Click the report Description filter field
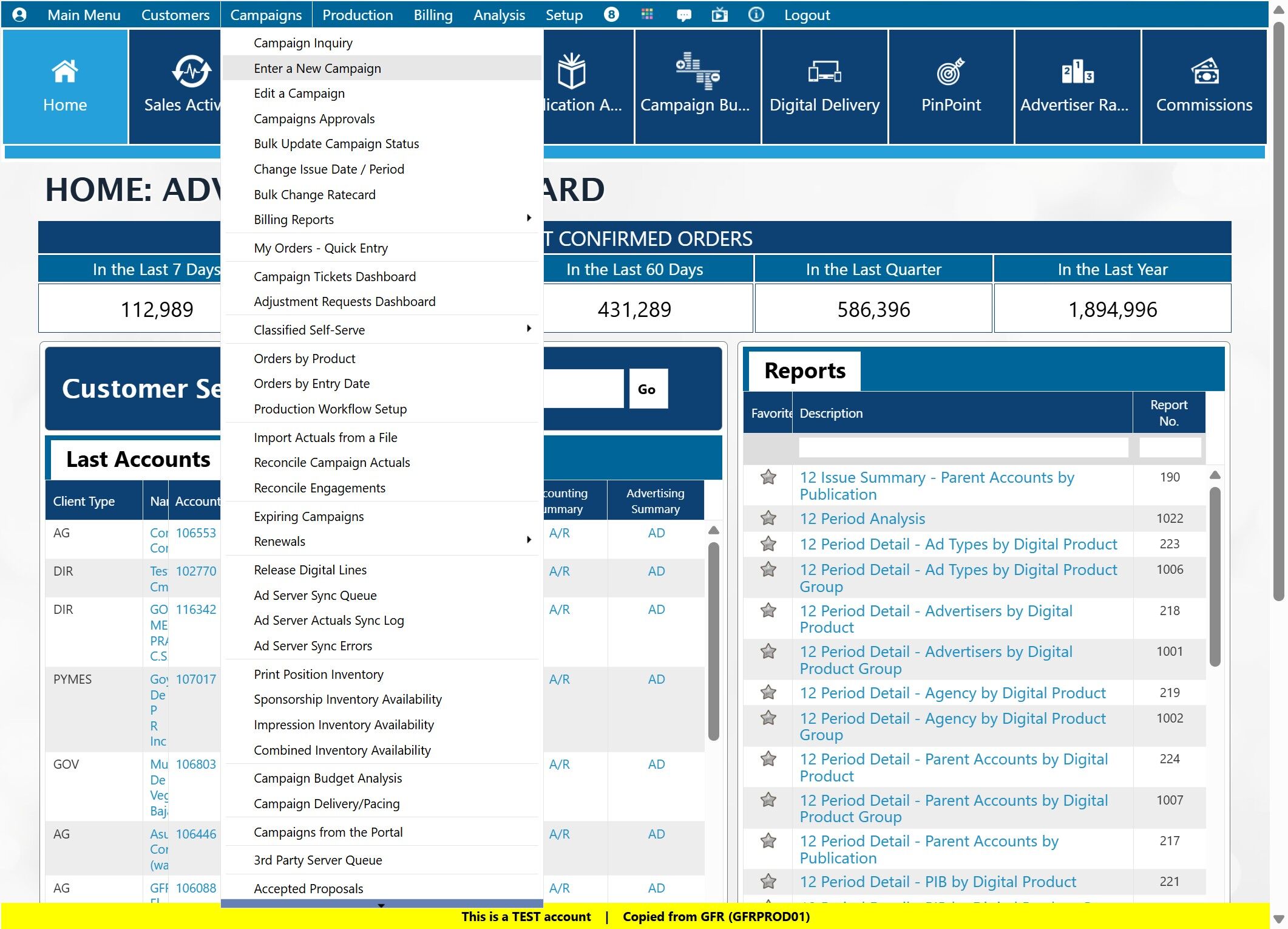 [963, 447]
